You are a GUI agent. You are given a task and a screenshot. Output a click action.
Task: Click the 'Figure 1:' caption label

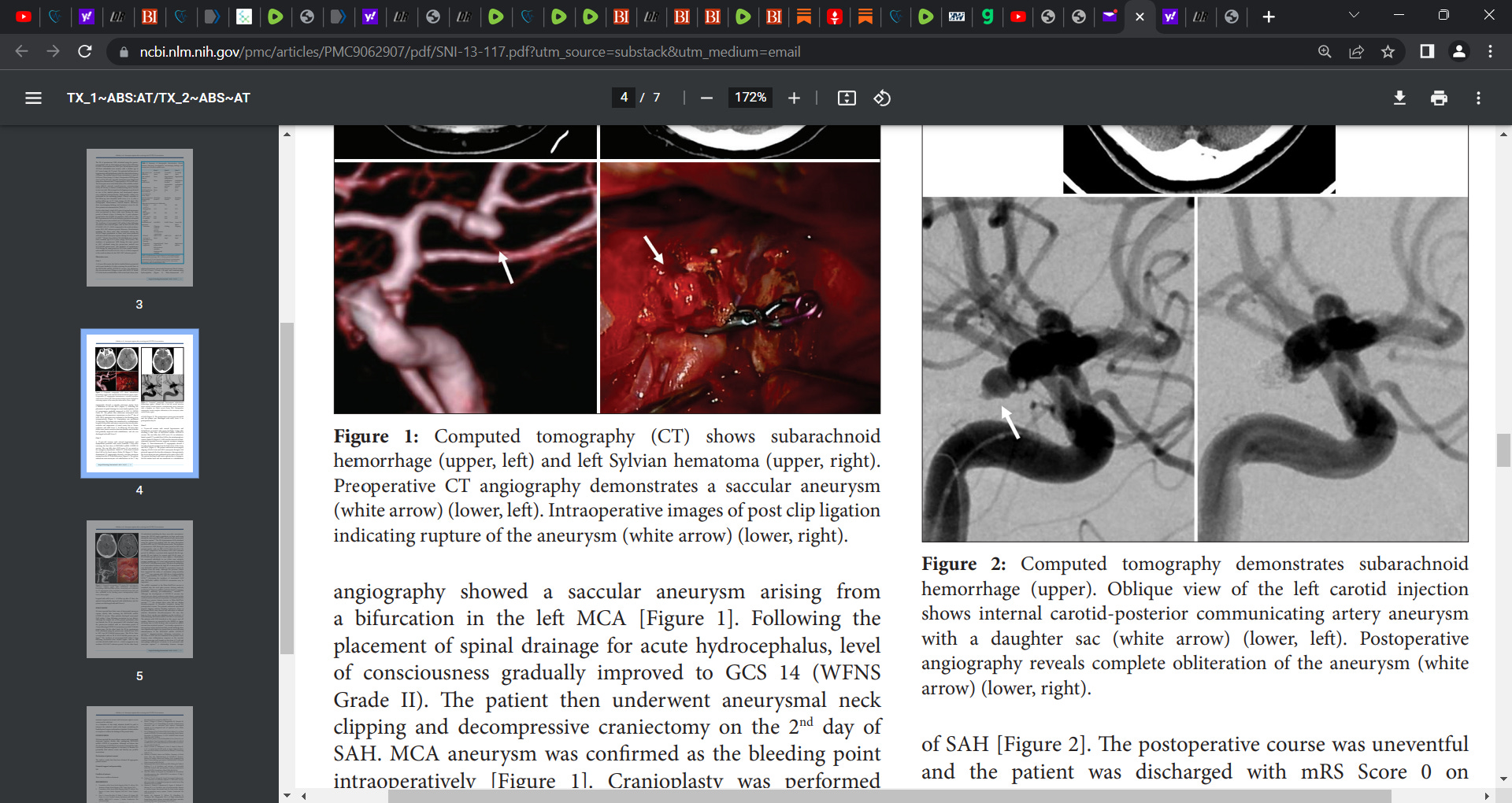376,436
